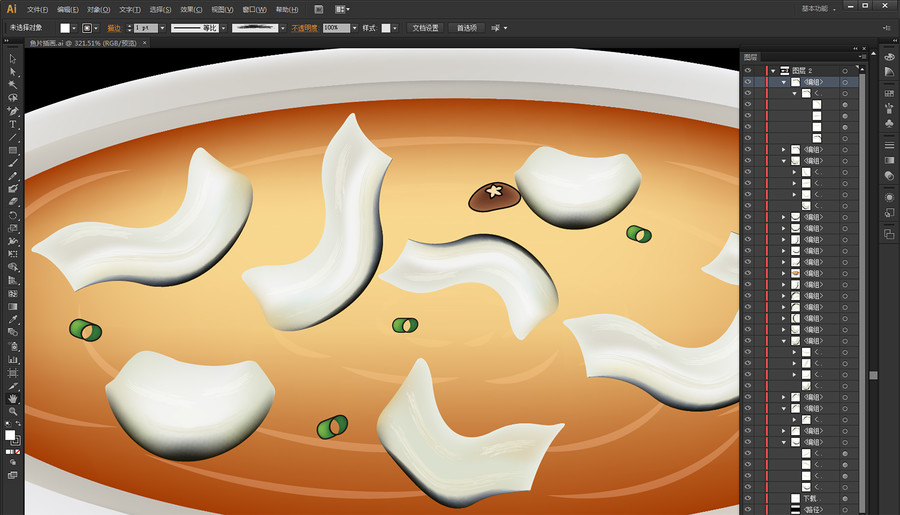Select the Rectangle tool
This screenshot has width=900, height=515.
[x=13, y=150]
